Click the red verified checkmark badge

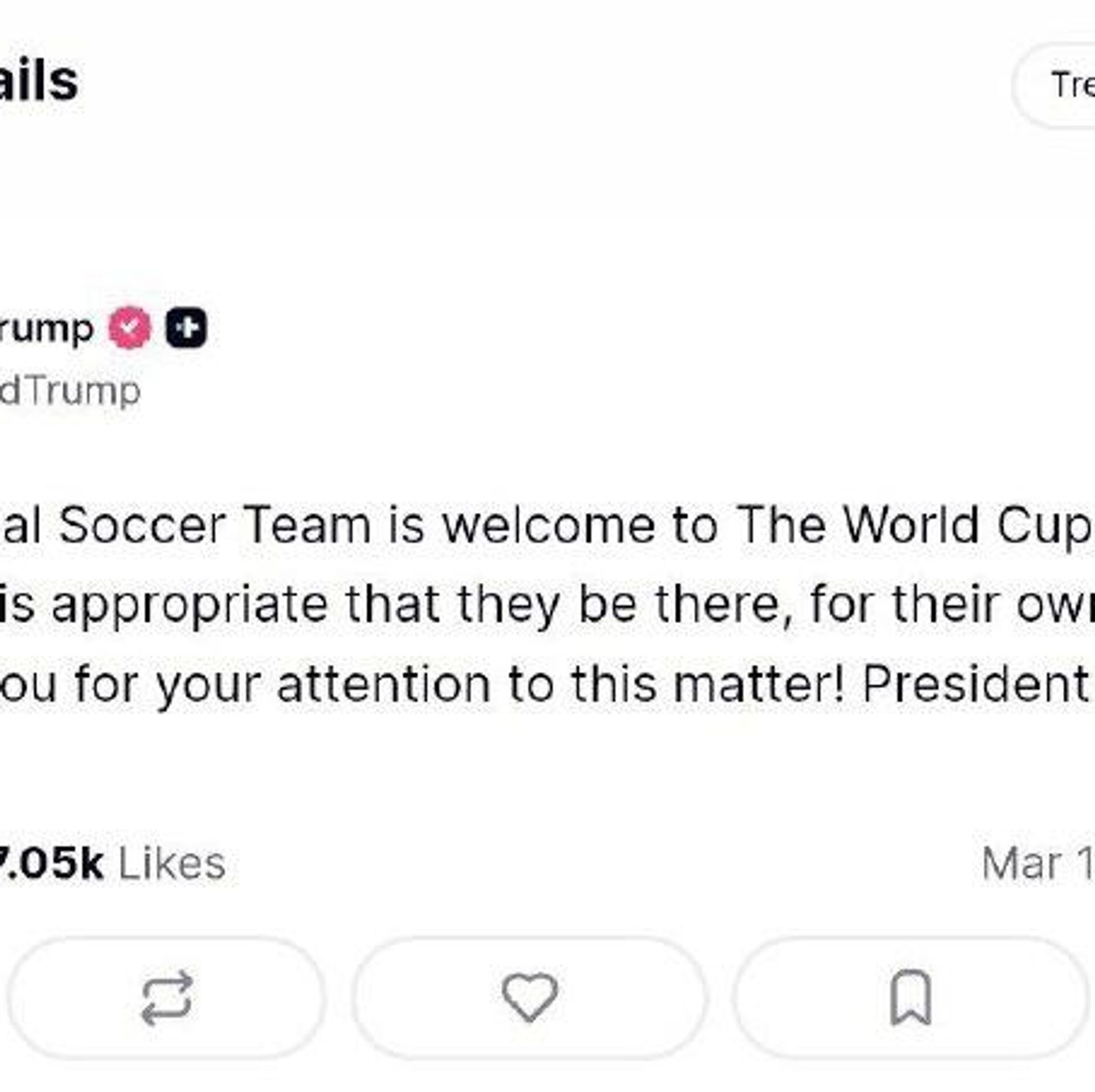coord(130,327)
